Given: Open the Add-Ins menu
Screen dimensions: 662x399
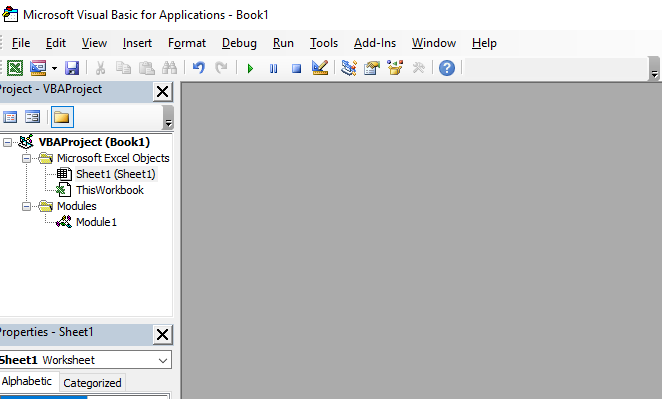Looking at the screenshot, I should [375, 43].
